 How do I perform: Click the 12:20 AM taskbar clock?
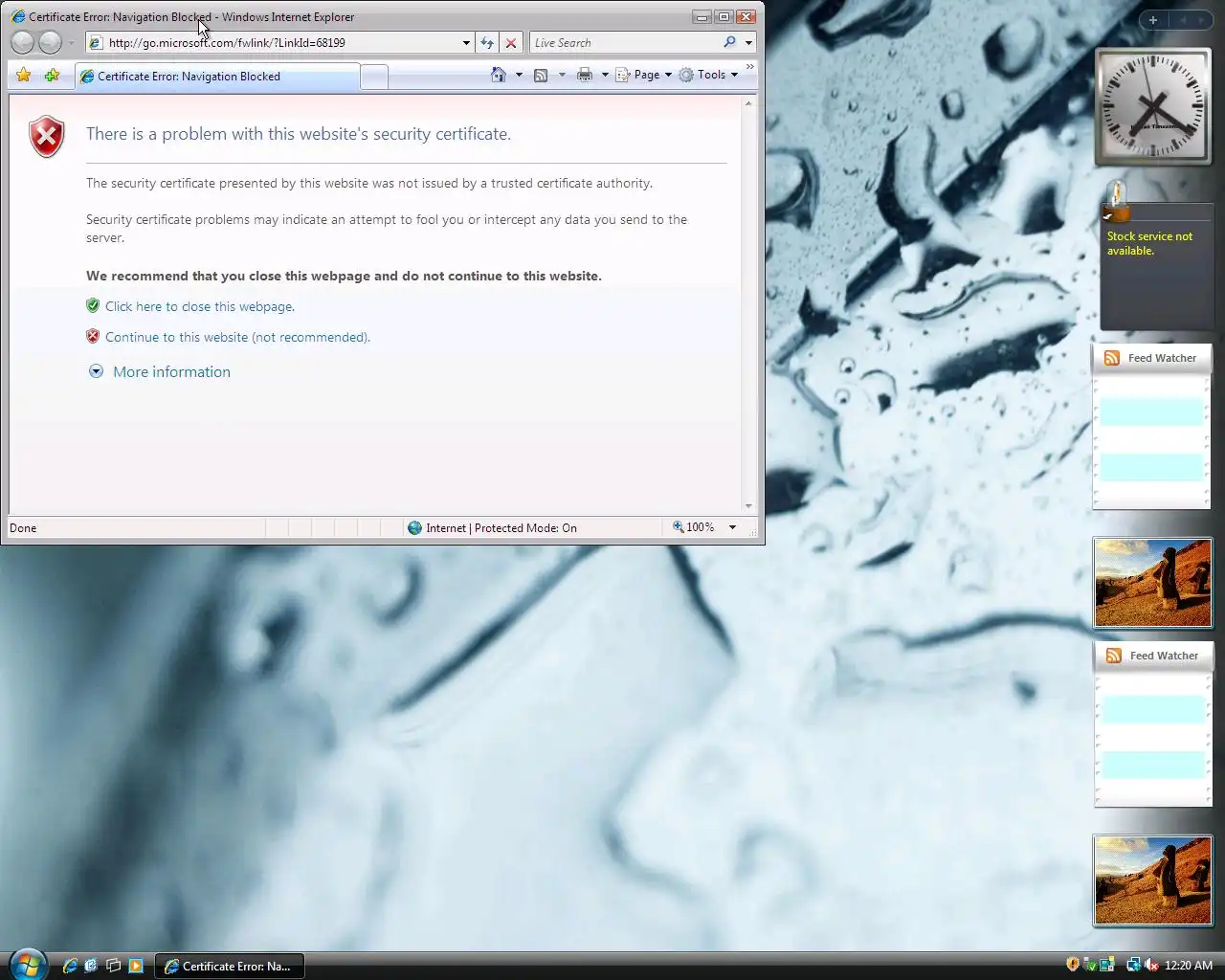click(1189, 965)
